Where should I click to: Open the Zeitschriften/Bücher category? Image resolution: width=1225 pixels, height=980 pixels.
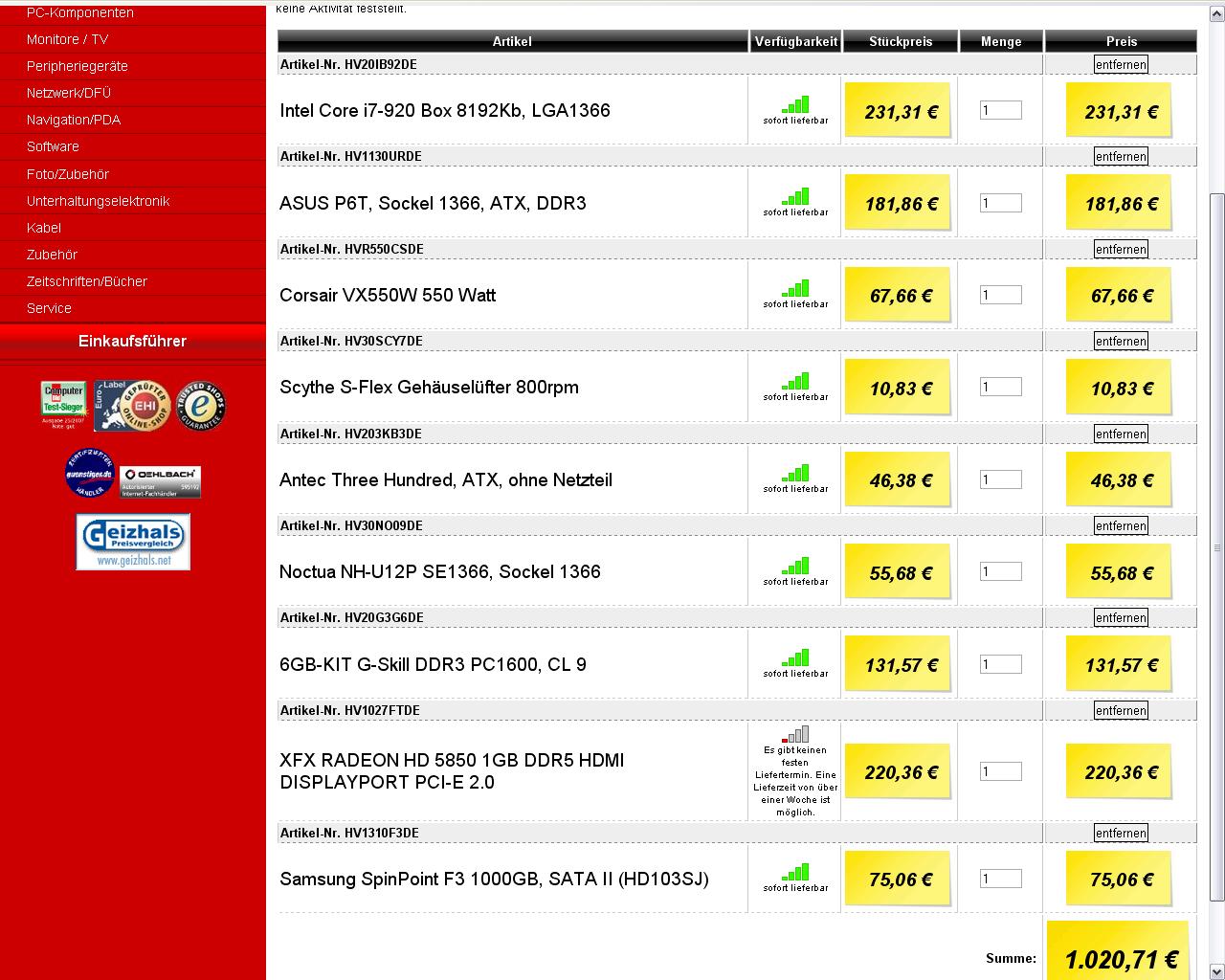(x=87, y=281)
